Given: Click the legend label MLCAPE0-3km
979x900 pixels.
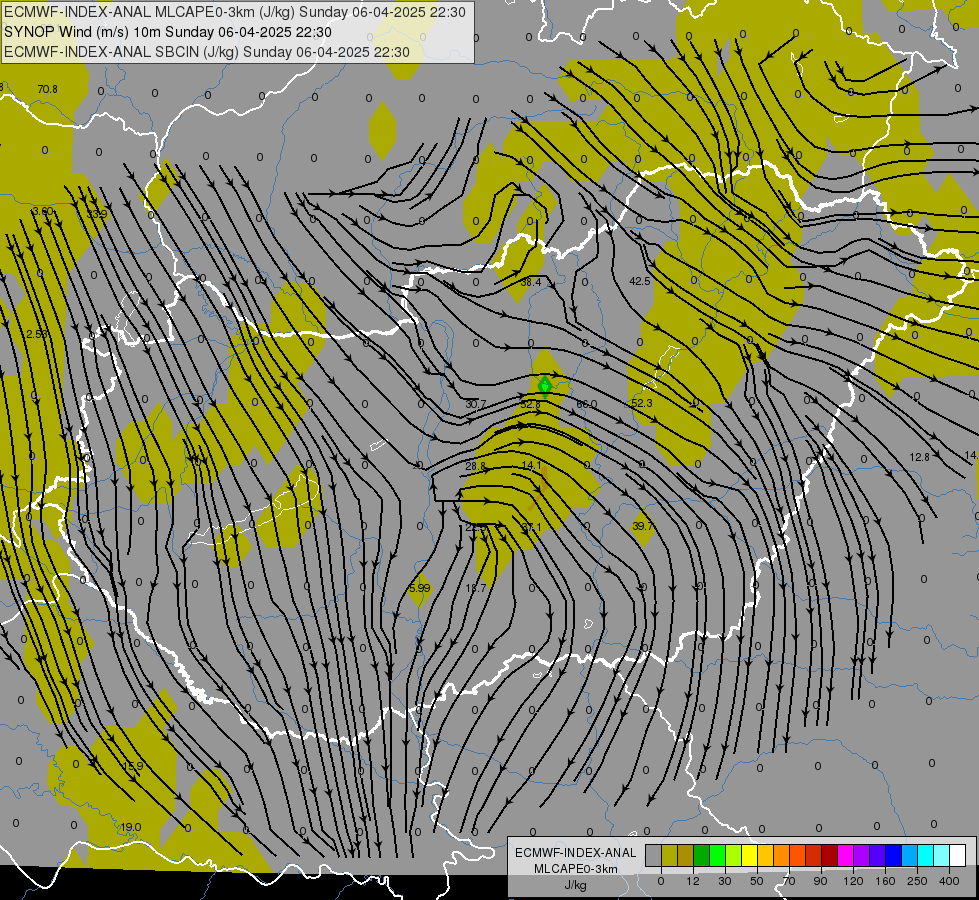Looking at the screenshot, I should 576,869.
